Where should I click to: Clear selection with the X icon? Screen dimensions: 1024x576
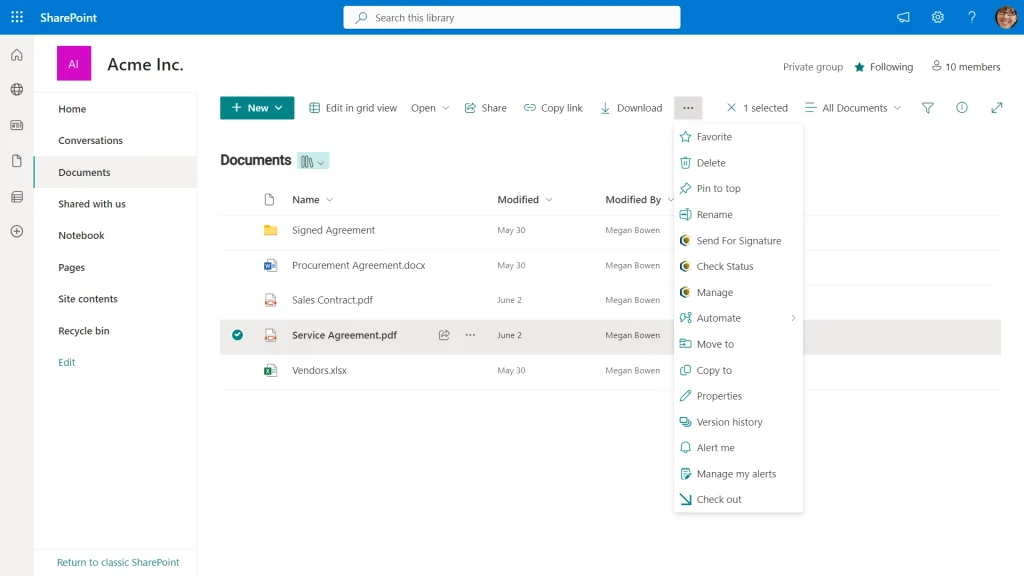click(731, 108)
